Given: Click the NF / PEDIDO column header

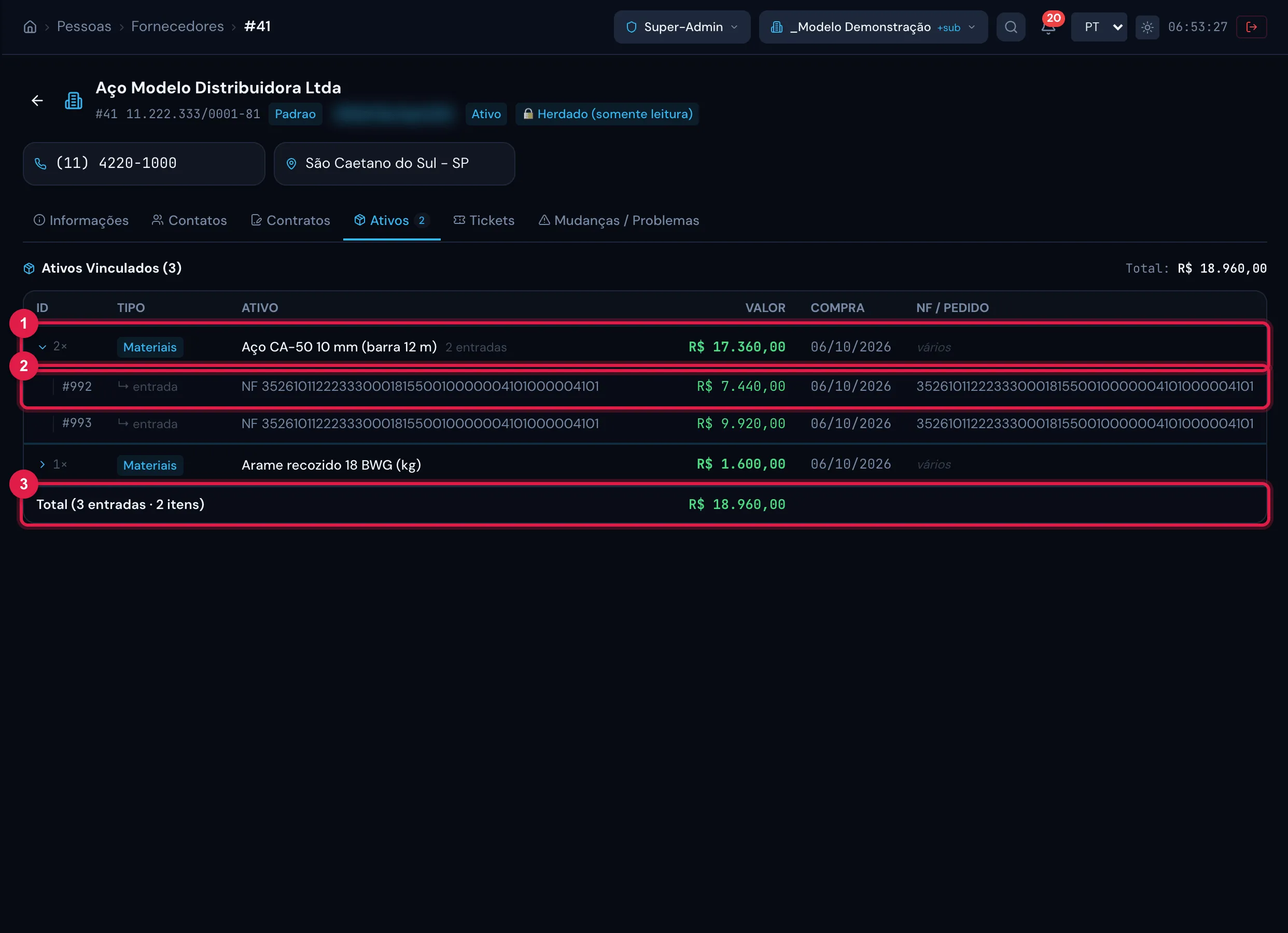Looking at the screenshot, I should (953, 308).
